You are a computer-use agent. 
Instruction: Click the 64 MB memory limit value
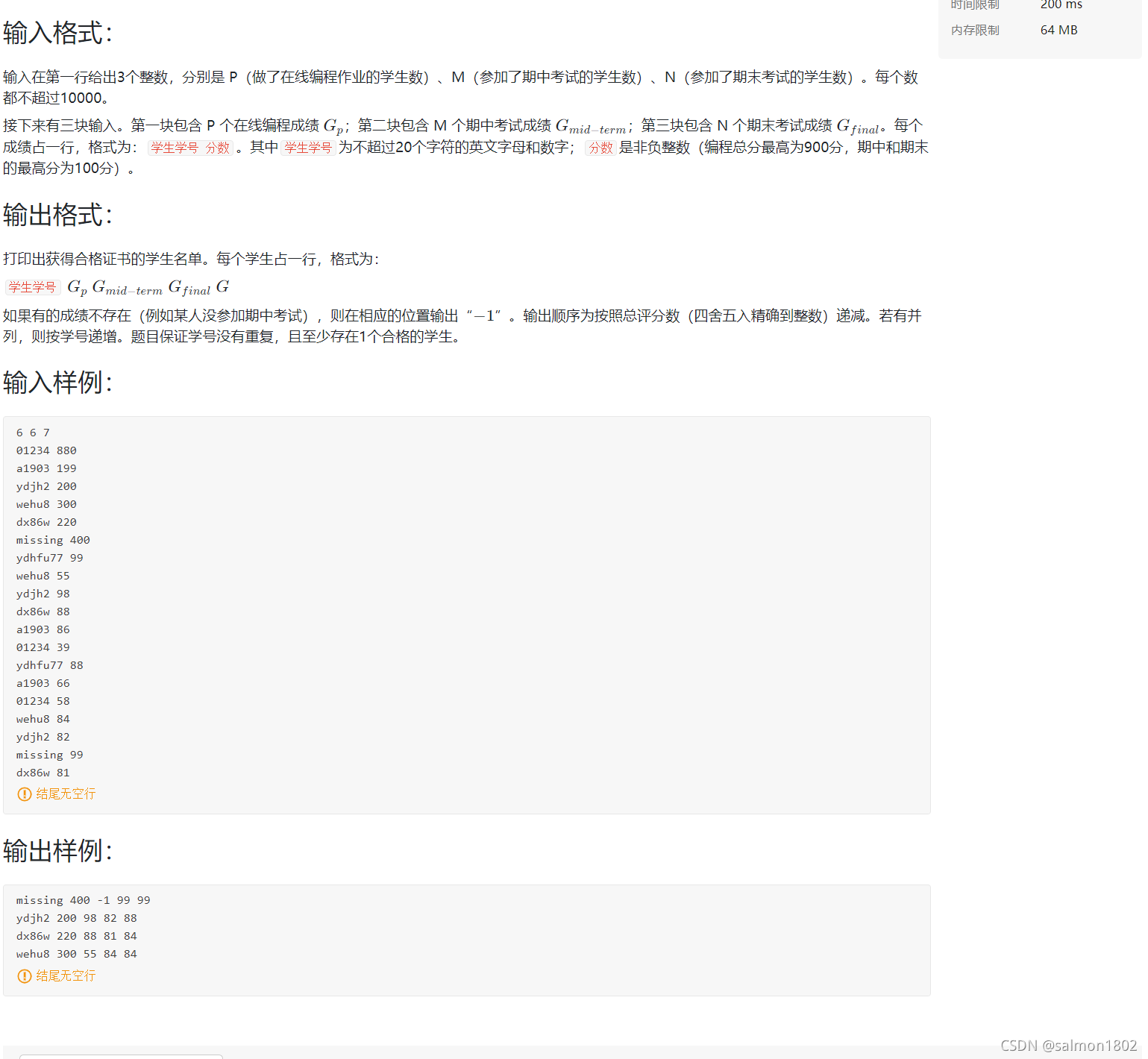(x=1058, y=30)
